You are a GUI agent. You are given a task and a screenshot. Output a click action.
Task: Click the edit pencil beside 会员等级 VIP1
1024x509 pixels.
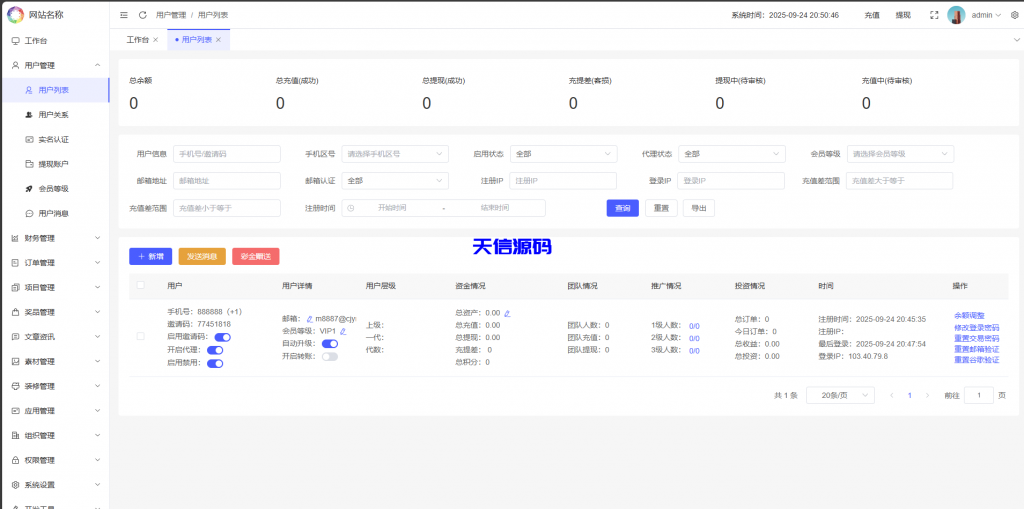pyautogui.click(x=343, y=330)
